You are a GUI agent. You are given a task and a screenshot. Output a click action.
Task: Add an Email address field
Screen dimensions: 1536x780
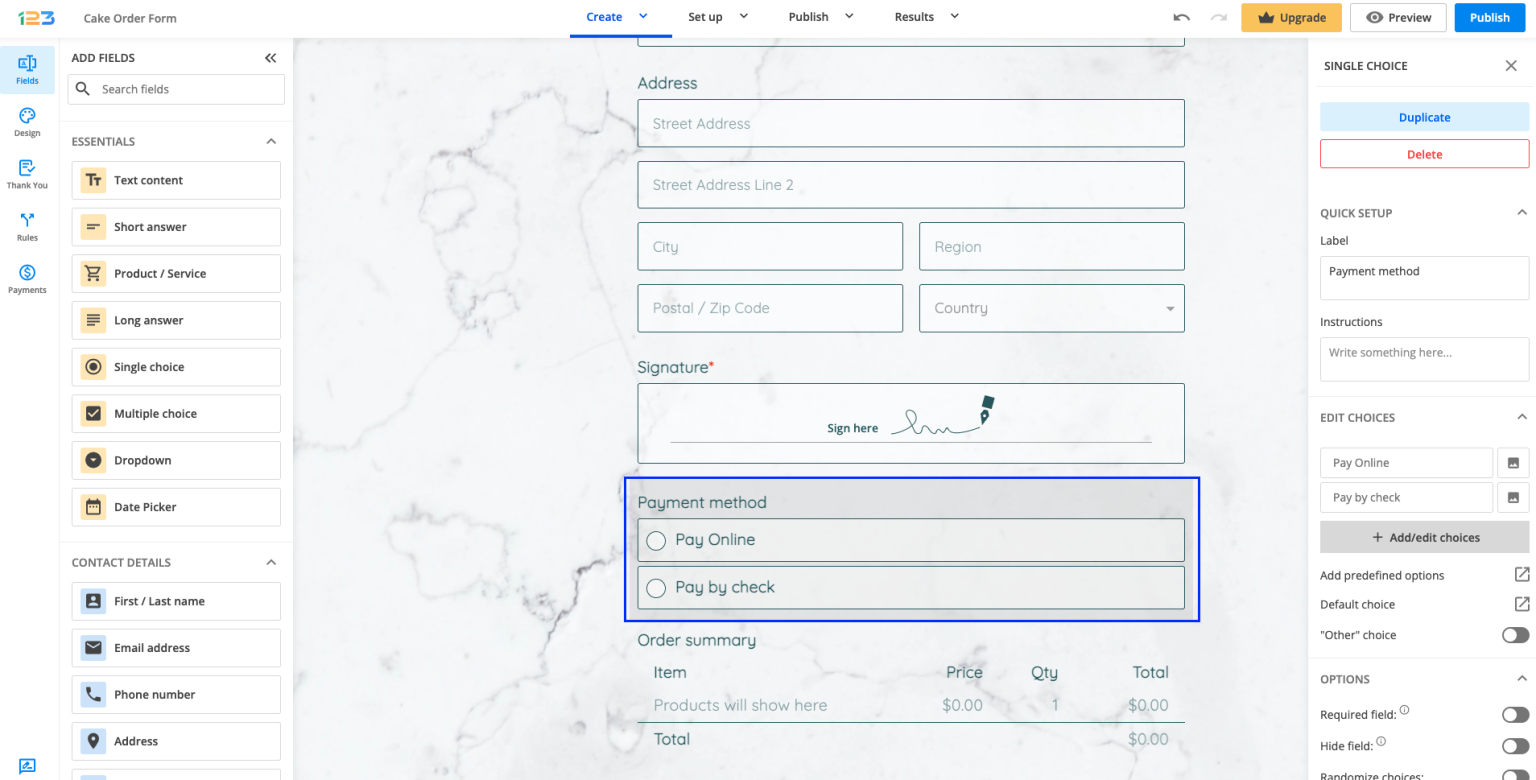(176, 648)
